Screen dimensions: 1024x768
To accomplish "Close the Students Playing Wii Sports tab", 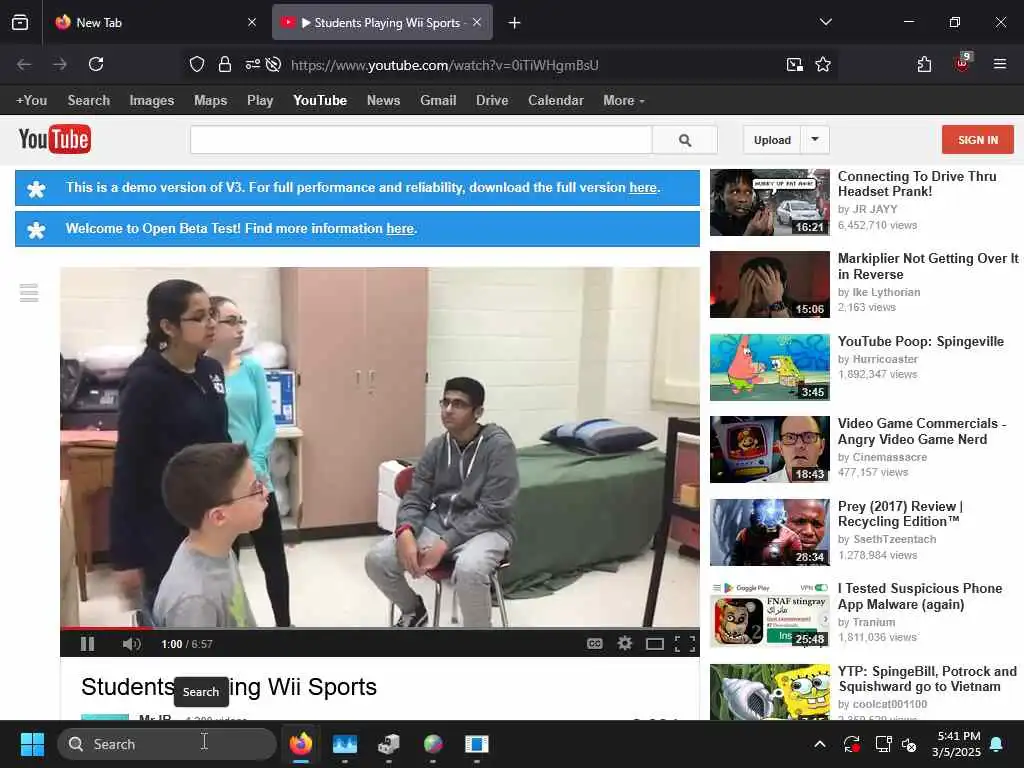I will [477, 22].
